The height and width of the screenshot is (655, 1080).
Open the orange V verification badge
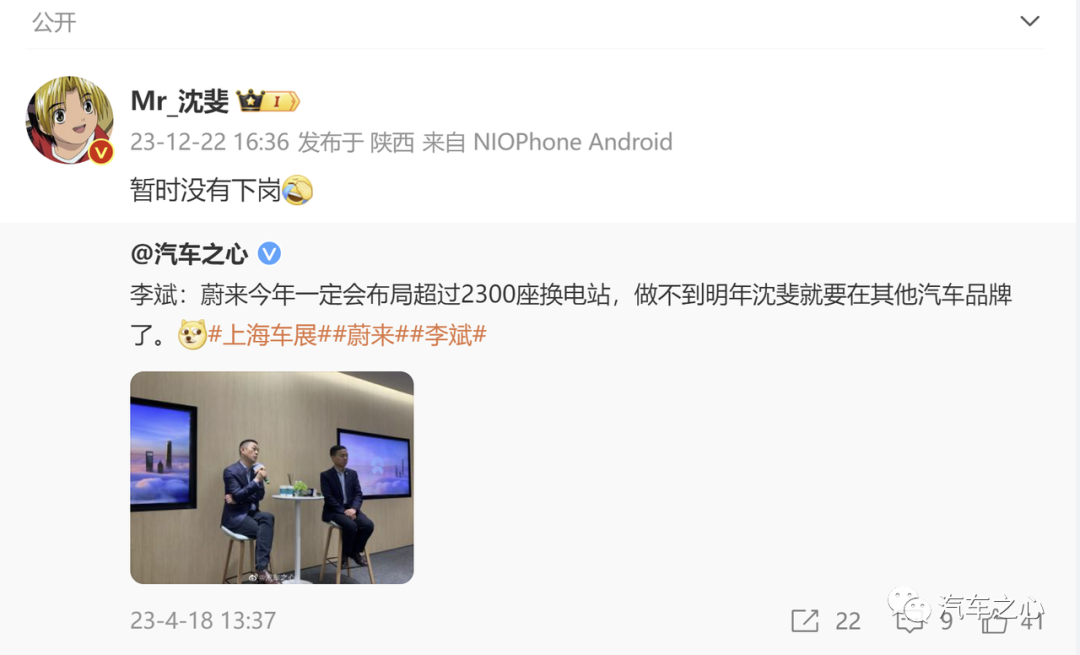click(101, 152)
